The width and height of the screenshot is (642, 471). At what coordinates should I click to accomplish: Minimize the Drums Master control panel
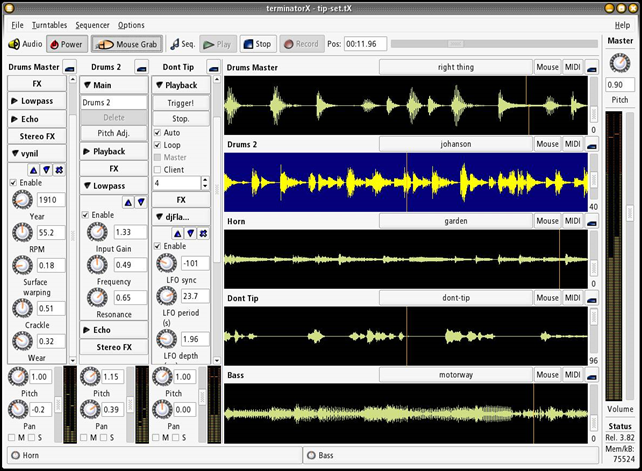[x=69, y=67]
